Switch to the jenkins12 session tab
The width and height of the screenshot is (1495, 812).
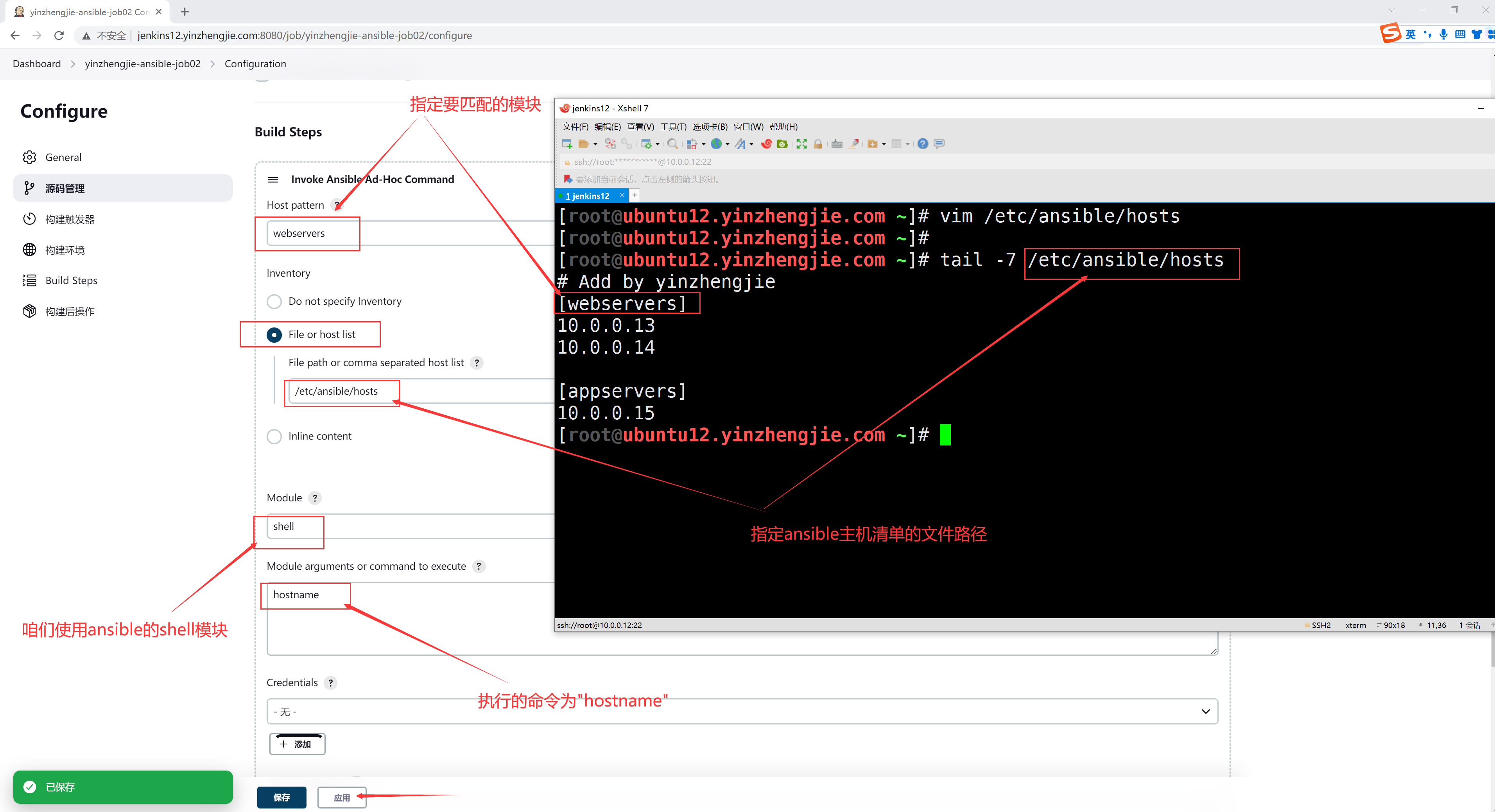click(x=588, y=195)
